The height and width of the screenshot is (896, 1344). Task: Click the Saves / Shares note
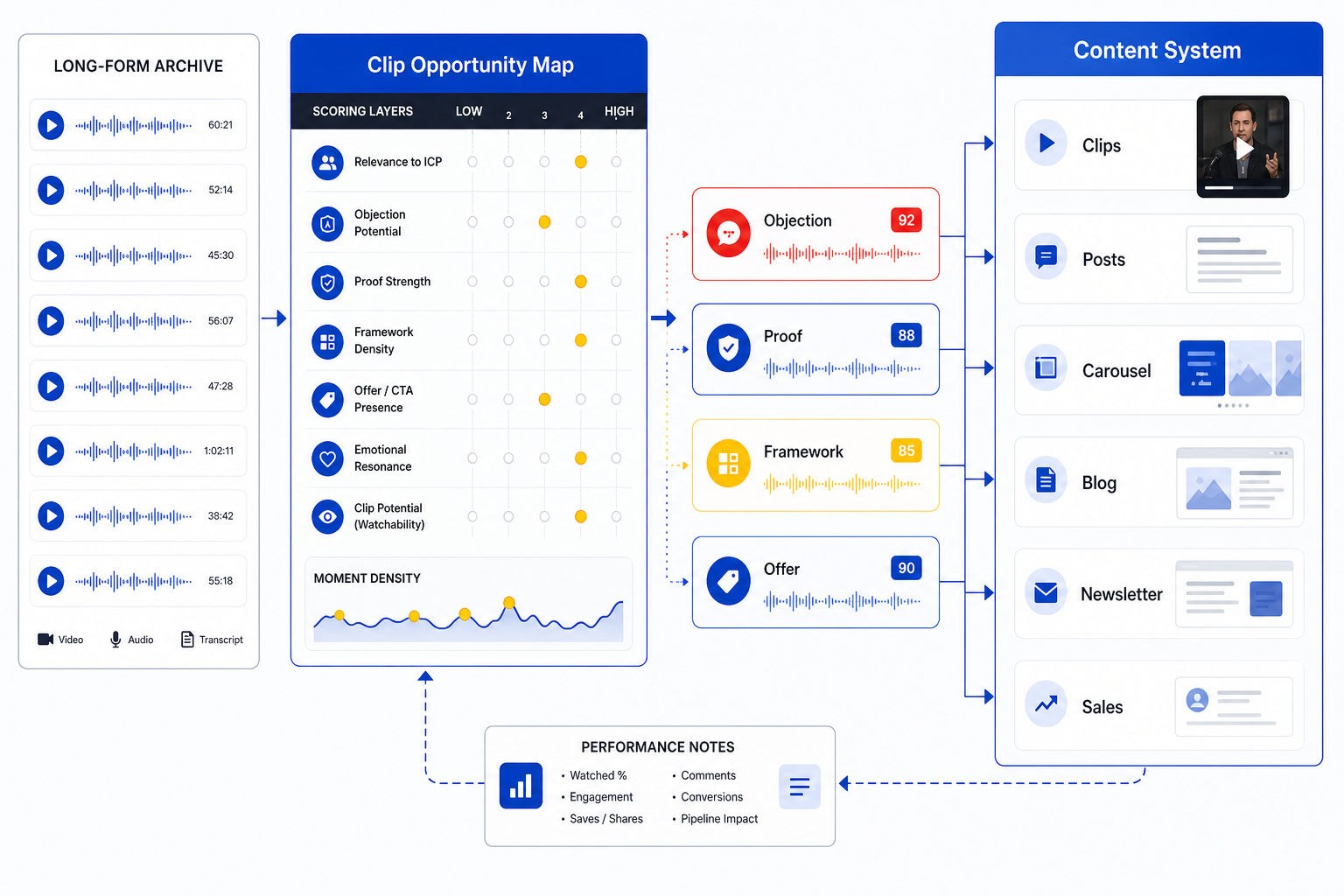[606, 819]
